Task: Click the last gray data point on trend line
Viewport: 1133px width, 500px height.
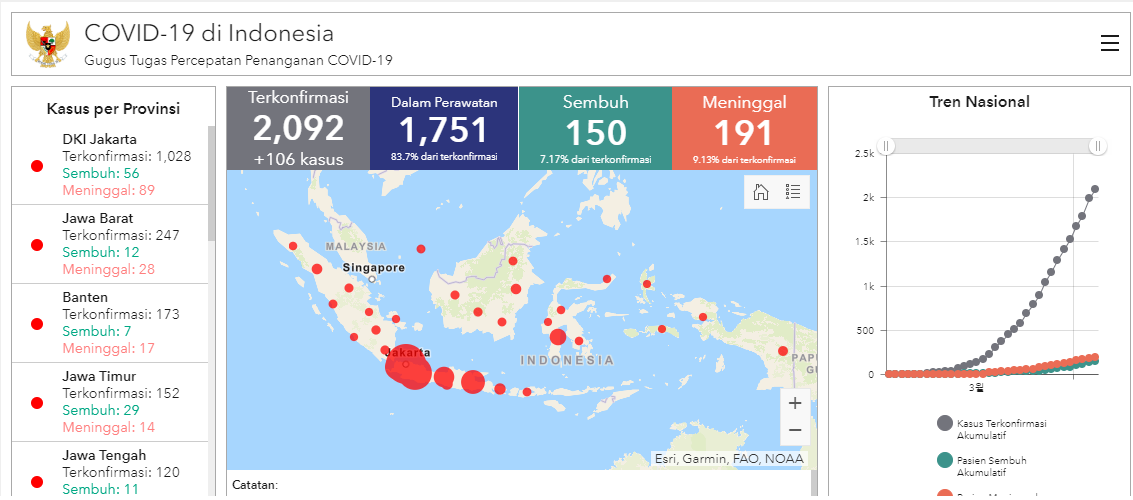Action: 1095,189
